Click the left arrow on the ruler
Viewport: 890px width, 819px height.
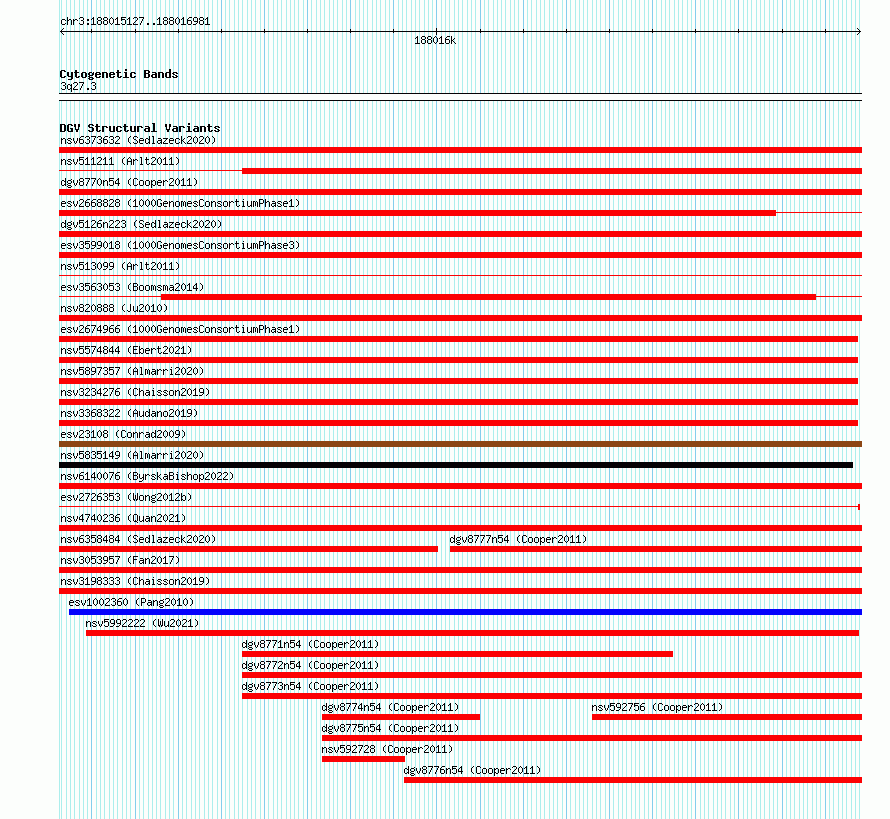pos(62,32)
